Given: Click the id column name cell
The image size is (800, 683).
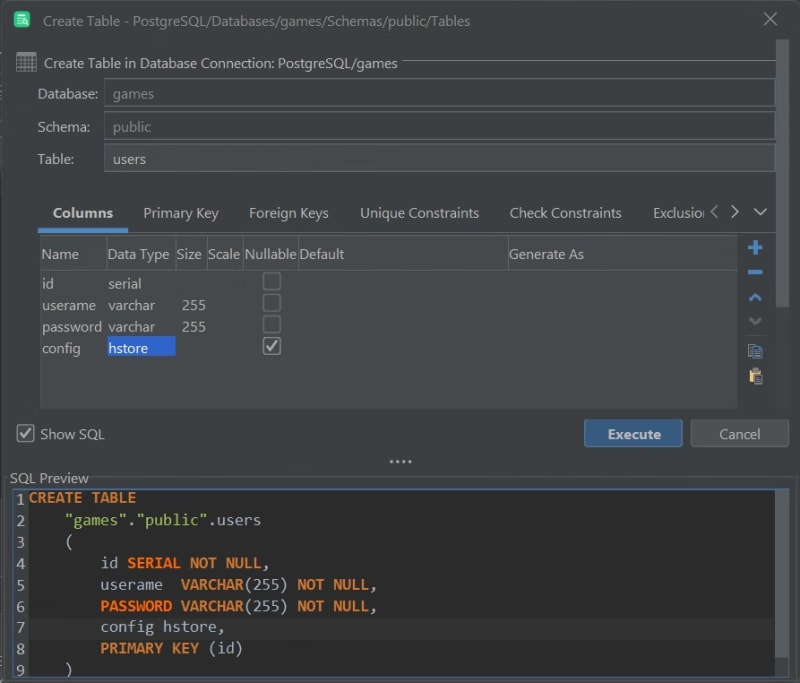Looking at the screenshot, I should 73,284.
